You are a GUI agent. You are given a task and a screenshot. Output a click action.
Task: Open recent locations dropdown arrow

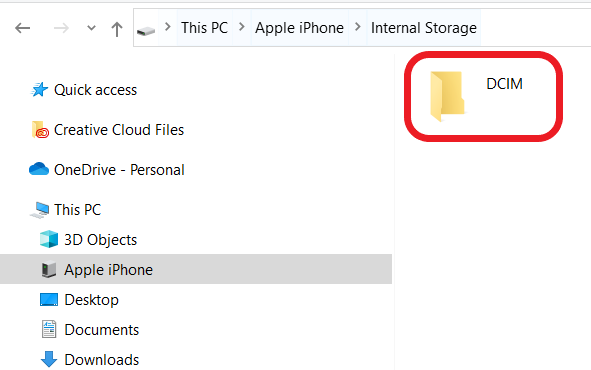click(x=91, y=28)
